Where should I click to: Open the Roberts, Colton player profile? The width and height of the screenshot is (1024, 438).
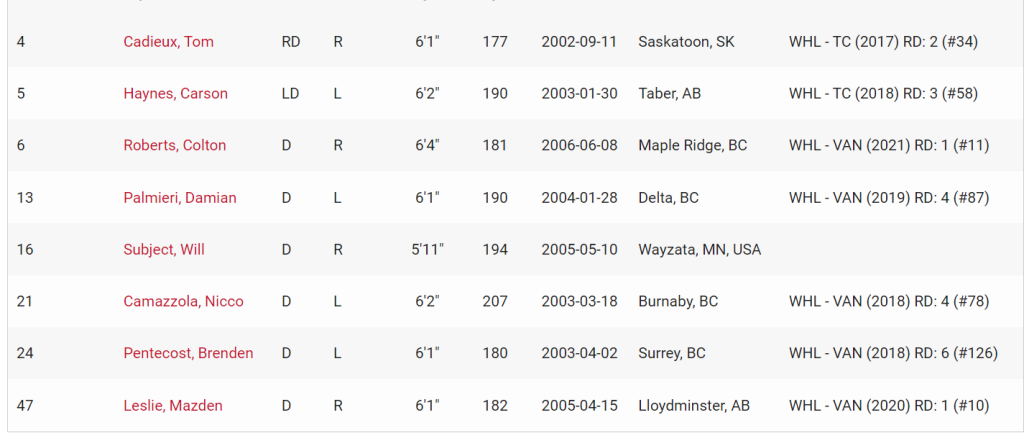pyautogui.click(x=175, y=145)
